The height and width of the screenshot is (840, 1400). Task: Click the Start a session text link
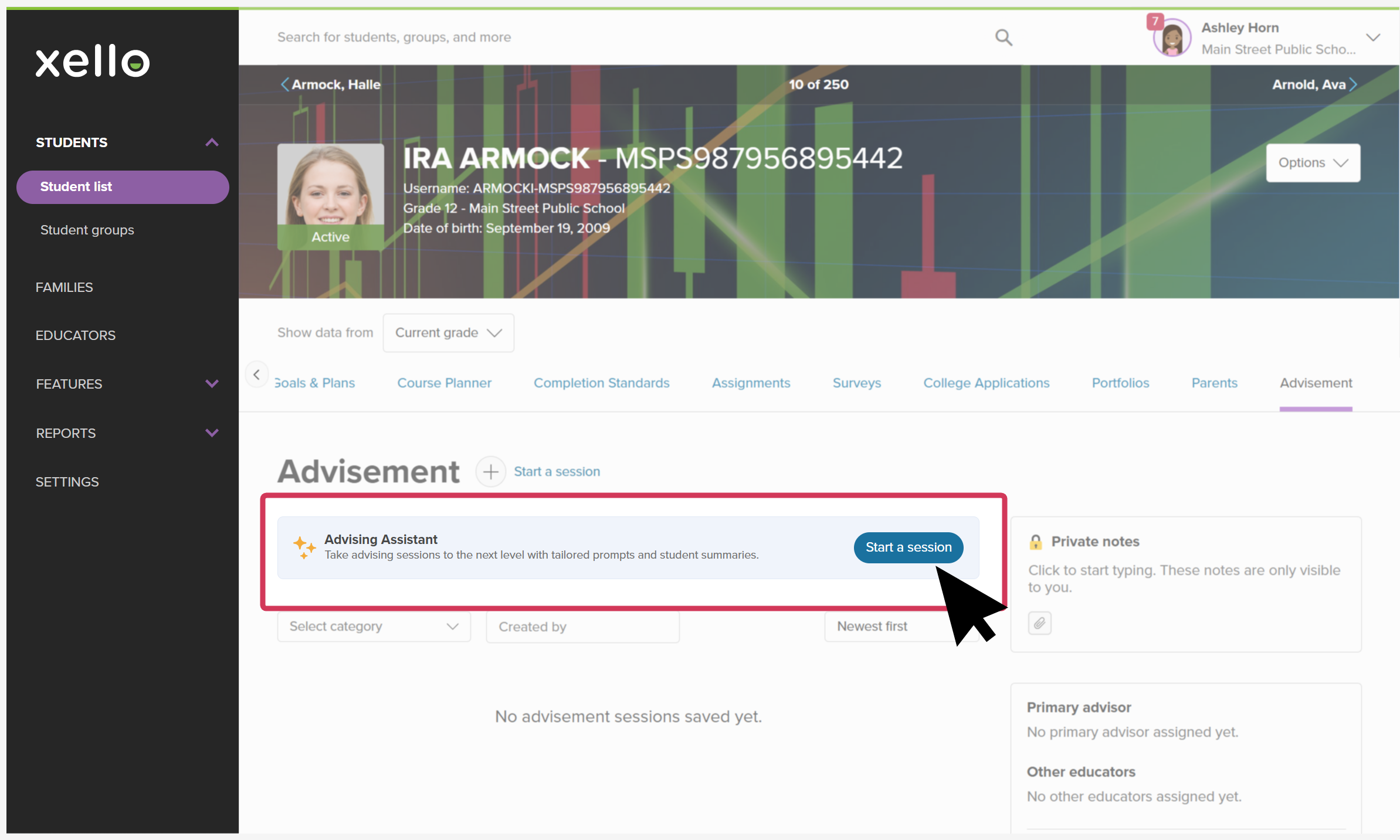point(557,471)
